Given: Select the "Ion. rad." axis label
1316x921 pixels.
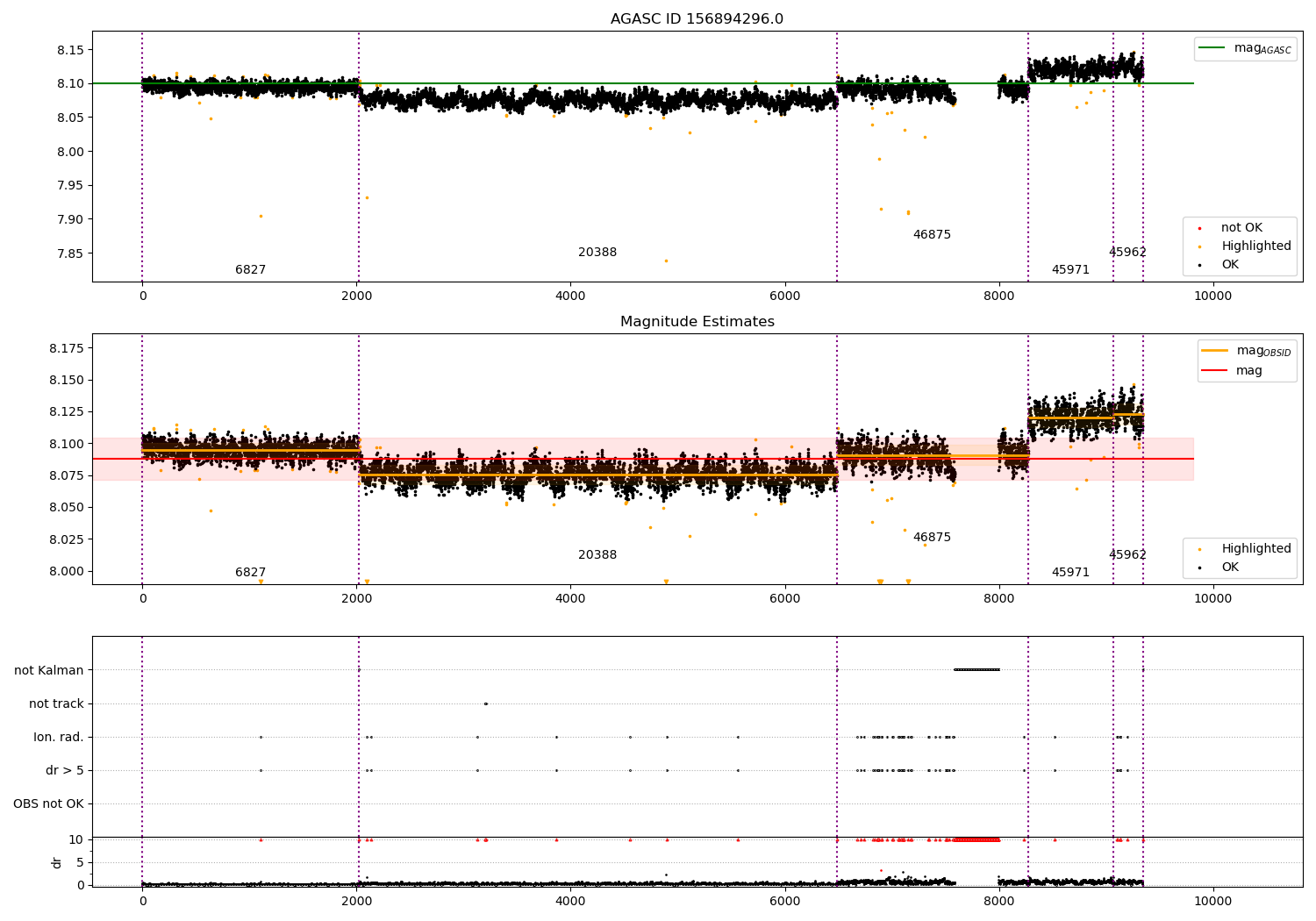Looking at the screenshot, I should click(59, 737).
